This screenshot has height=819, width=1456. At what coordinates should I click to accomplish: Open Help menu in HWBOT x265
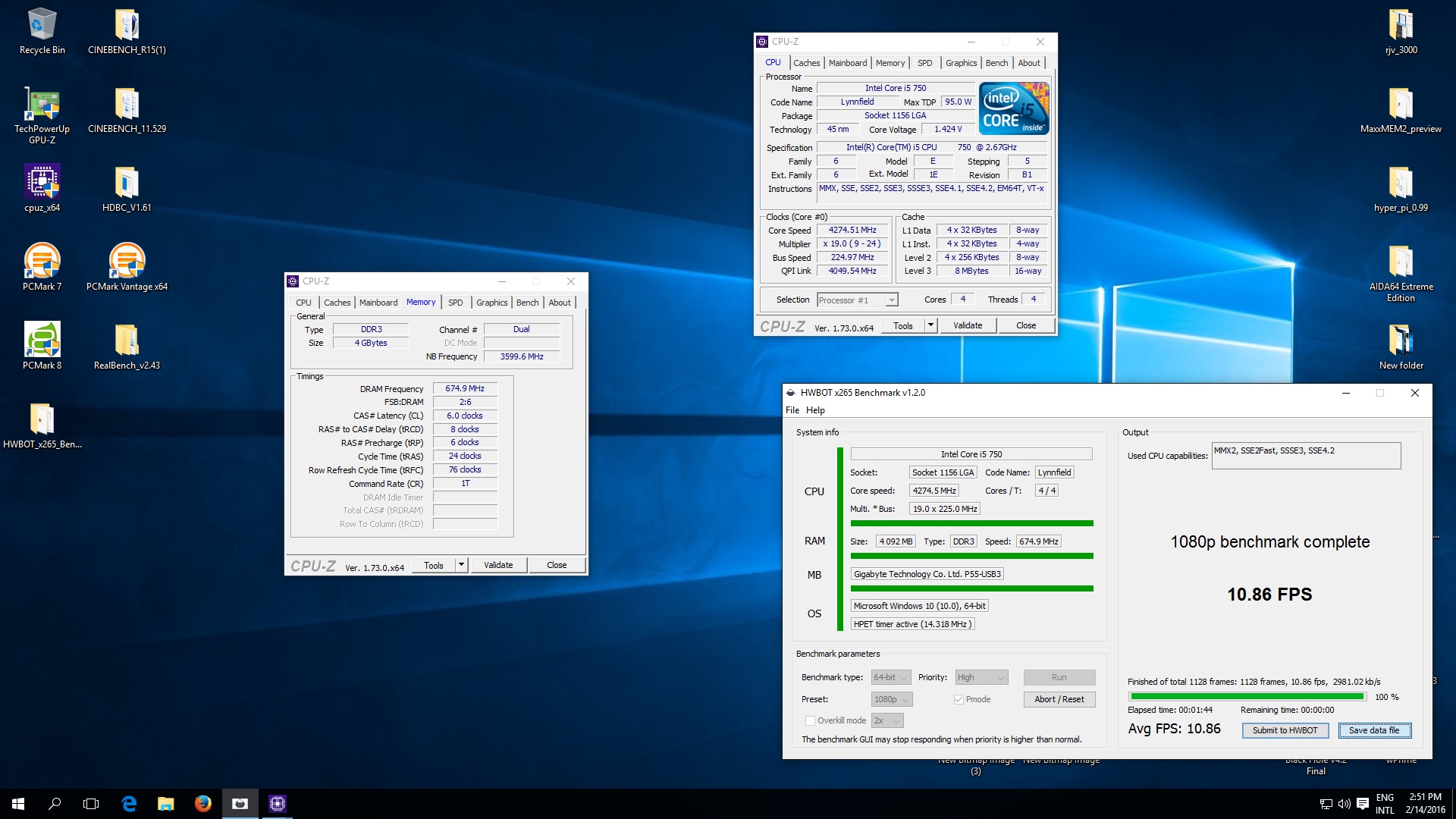coord(815,410)
